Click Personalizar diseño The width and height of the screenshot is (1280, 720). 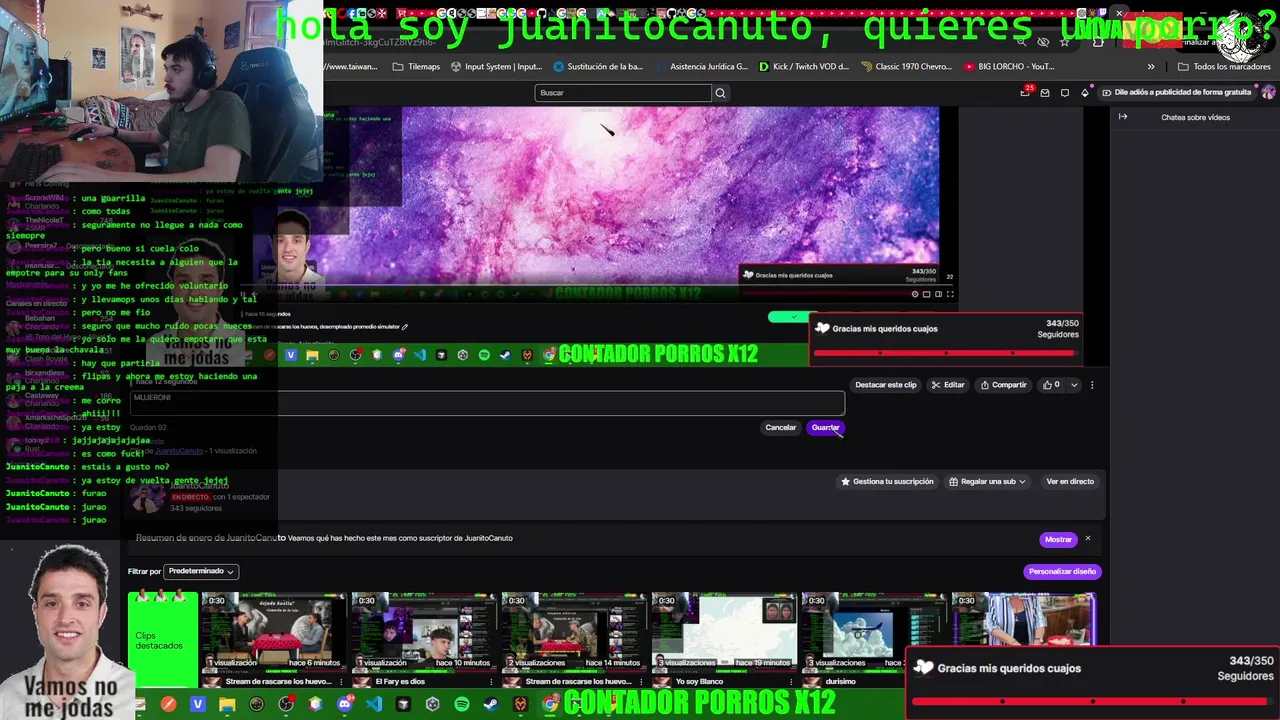coord(1062,572)
